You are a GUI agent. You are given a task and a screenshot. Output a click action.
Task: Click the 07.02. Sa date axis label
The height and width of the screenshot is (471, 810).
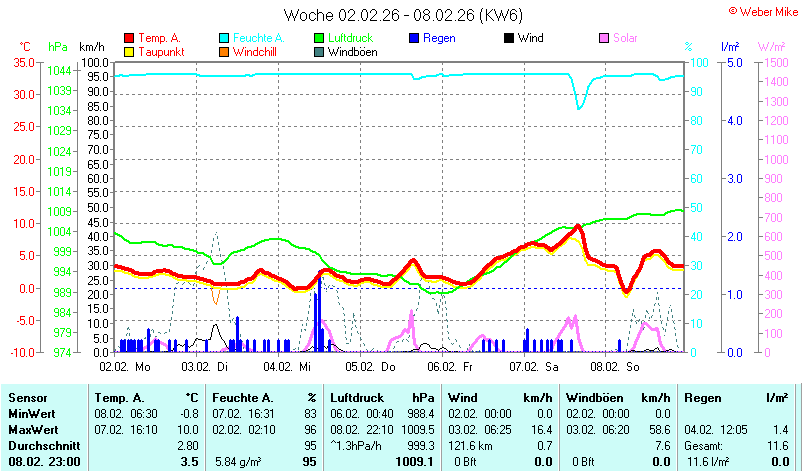[x=534, y=367]
